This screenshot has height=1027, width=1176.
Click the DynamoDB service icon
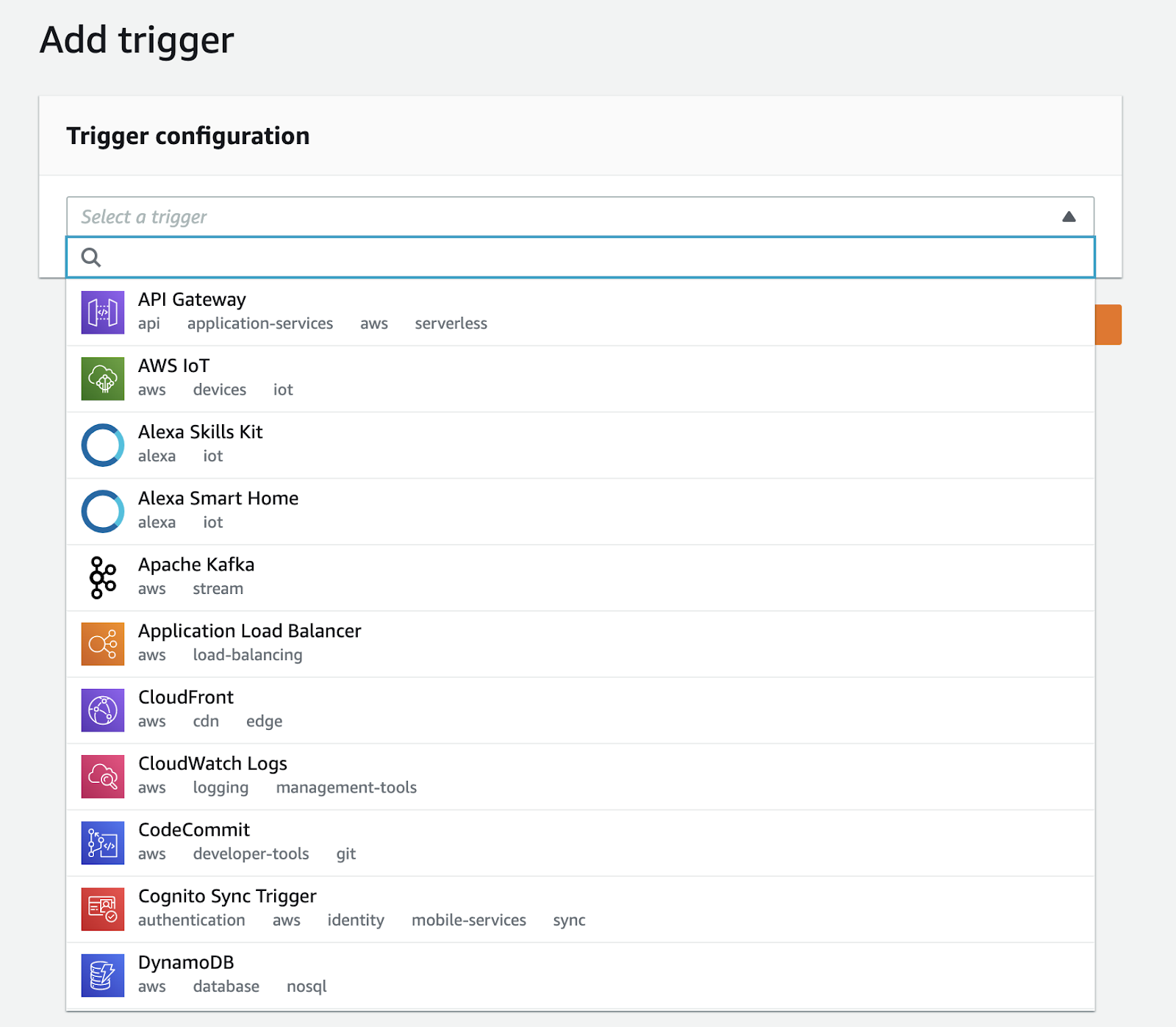103,976
